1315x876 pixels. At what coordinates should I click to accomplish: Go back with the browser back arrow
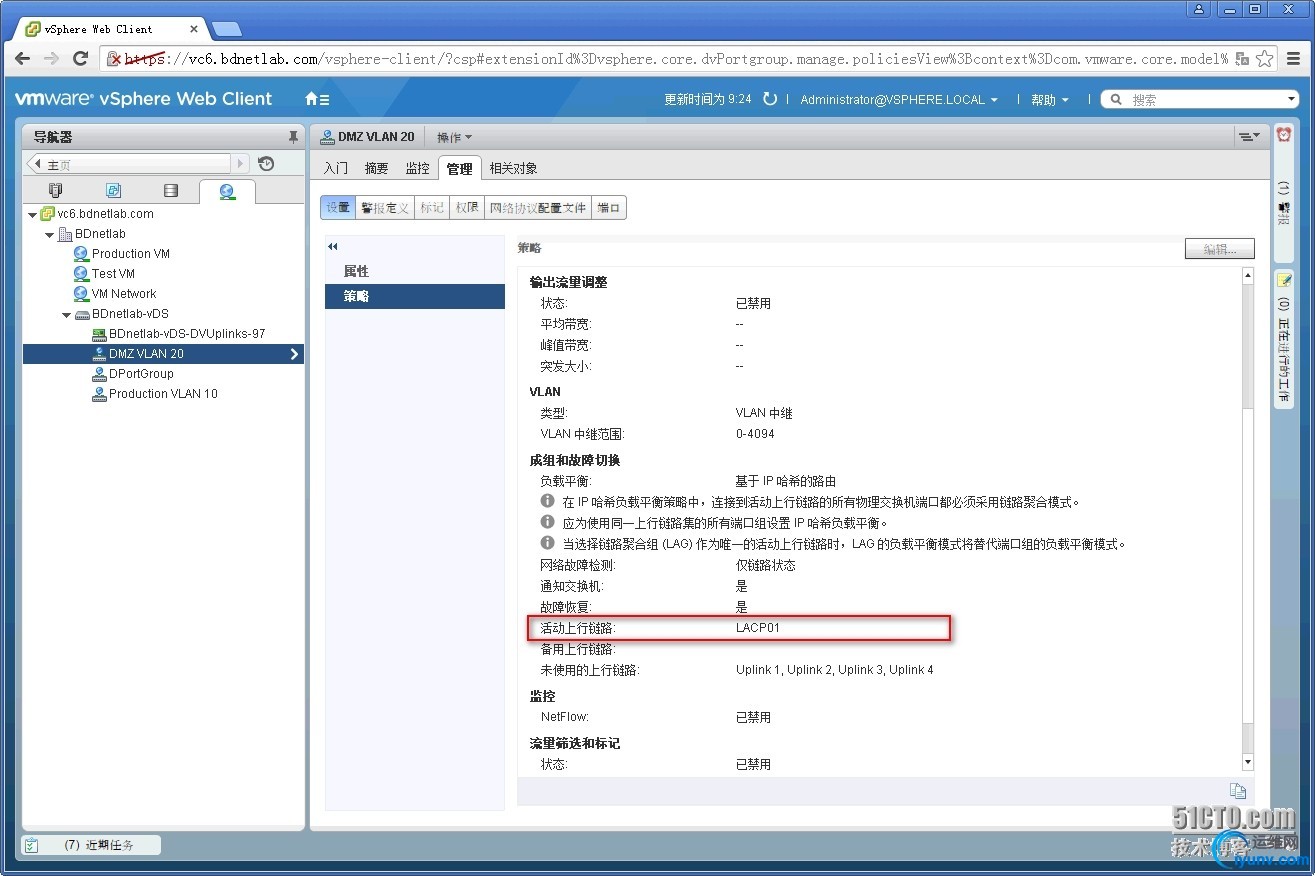pos(22,58)
